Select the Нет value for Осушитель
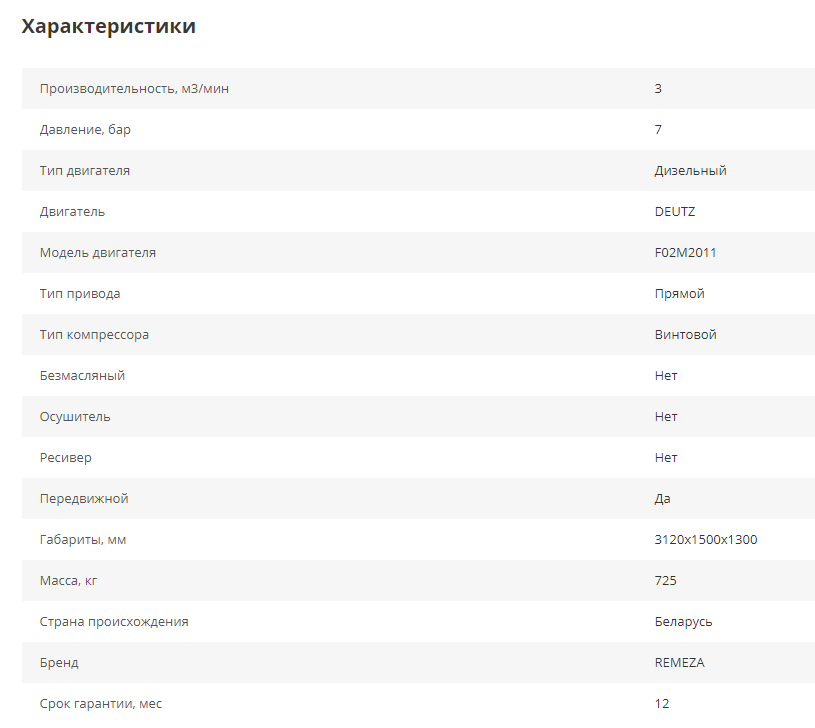The width and height of the screenshot is (815, 728). click(666, 417)
